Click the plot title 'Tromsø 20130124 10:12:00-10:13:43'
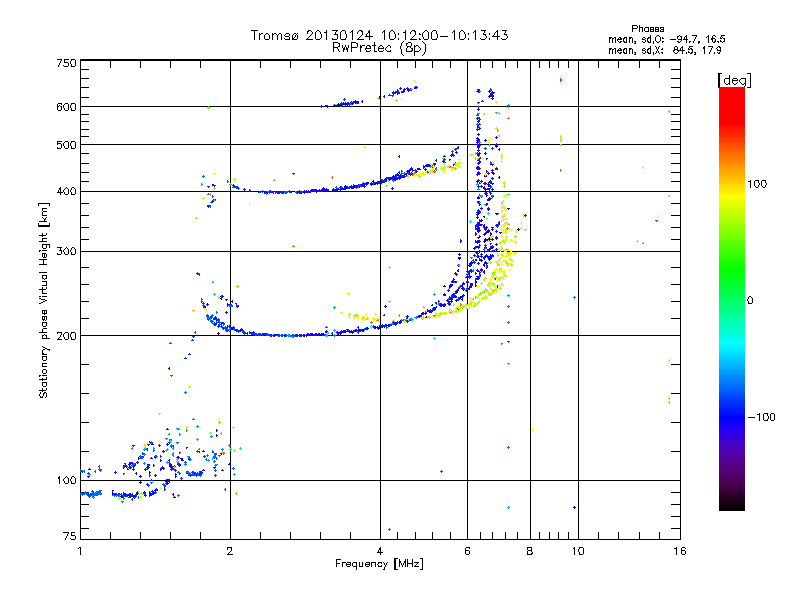 click(x=380, y=35)
